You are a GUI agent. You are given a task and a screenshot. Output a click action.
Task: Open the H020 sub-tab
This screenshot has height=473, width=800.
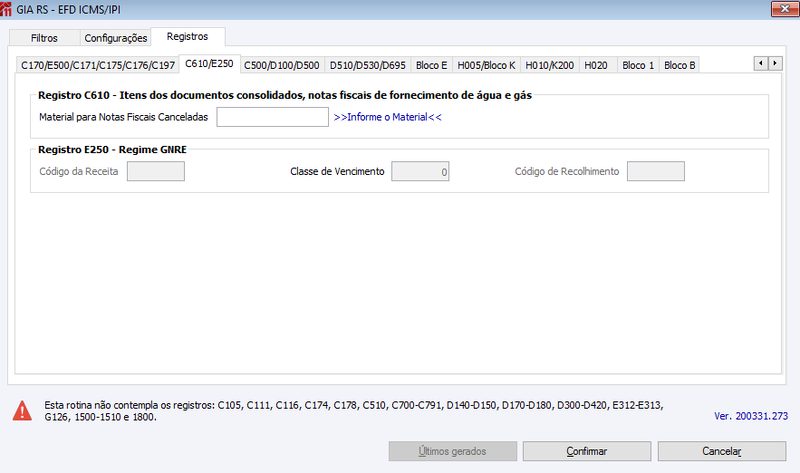pos(596,65)
